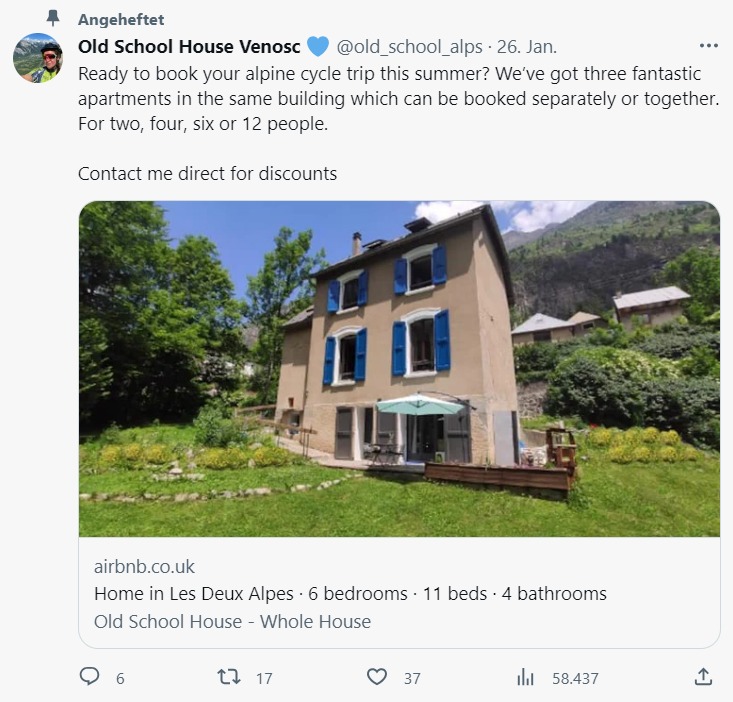
Task: Click the Old School House - Whole House subtitle
Action: 232,621
